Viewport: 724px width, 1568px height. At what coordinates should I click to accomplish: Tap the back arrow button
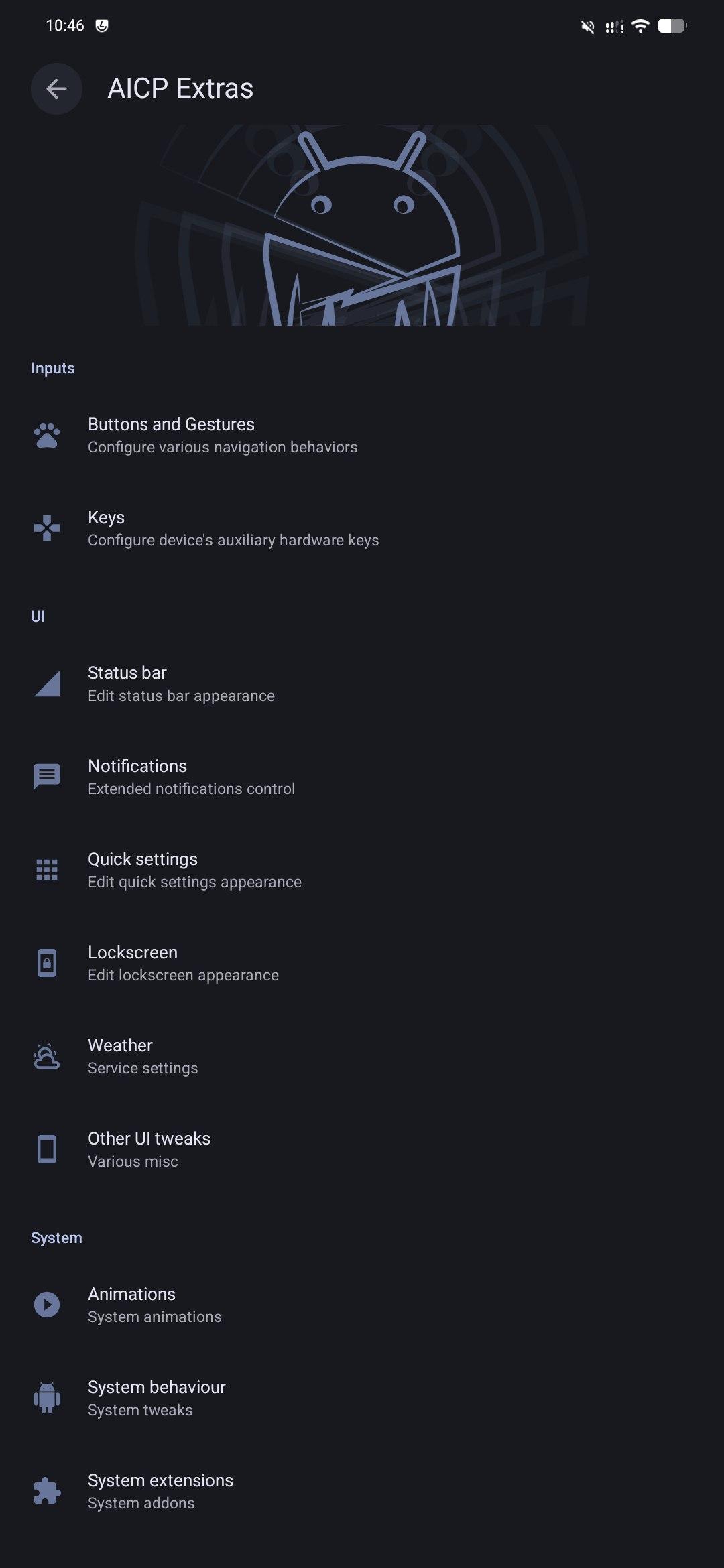(56, 88)
